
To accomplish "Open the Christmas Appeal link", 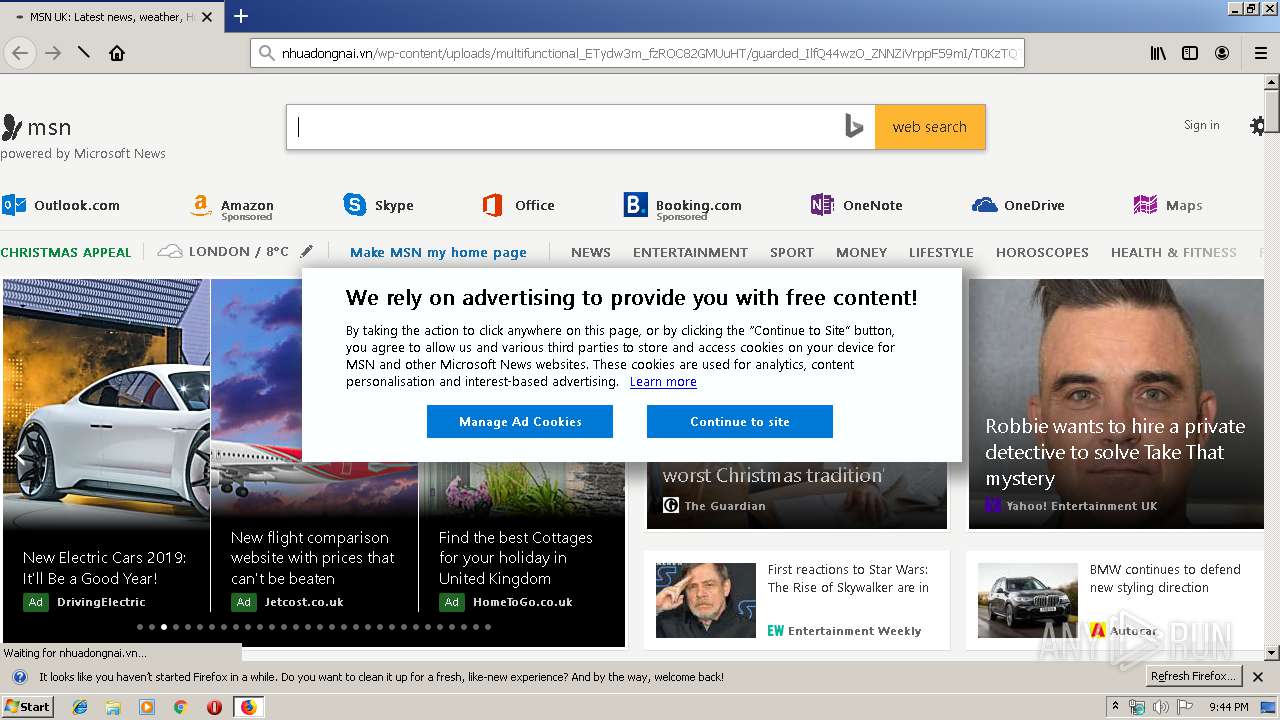I will (x=66, y=252).
